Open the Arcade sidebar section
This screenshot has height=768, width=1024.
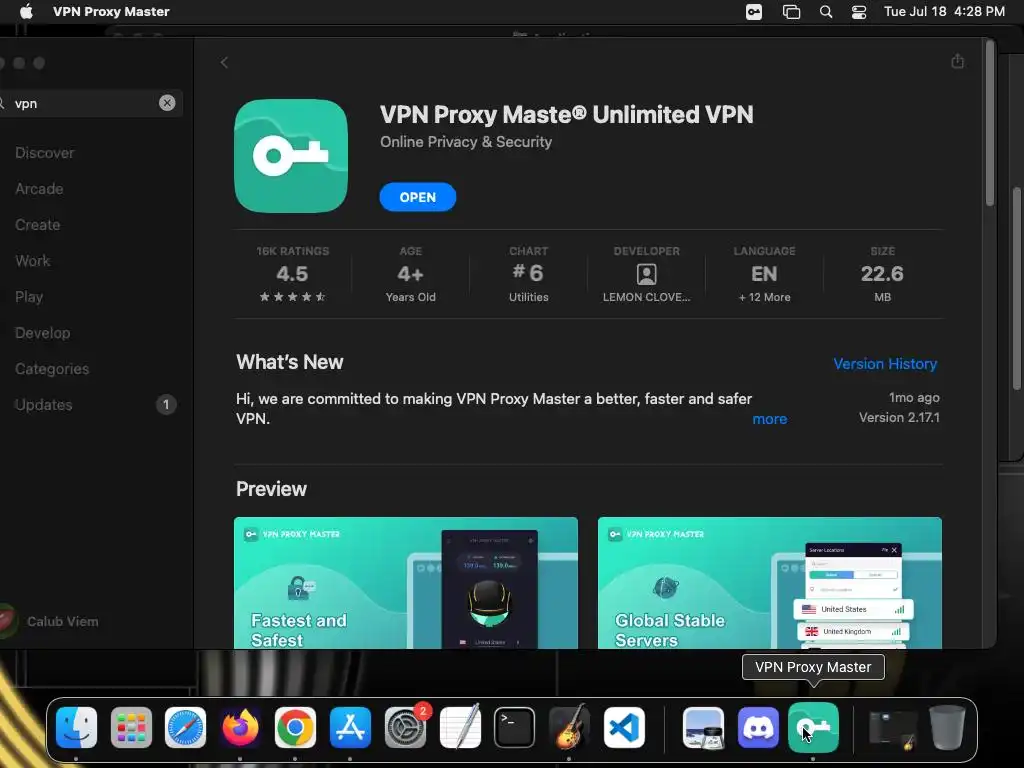tap(39, 189)
